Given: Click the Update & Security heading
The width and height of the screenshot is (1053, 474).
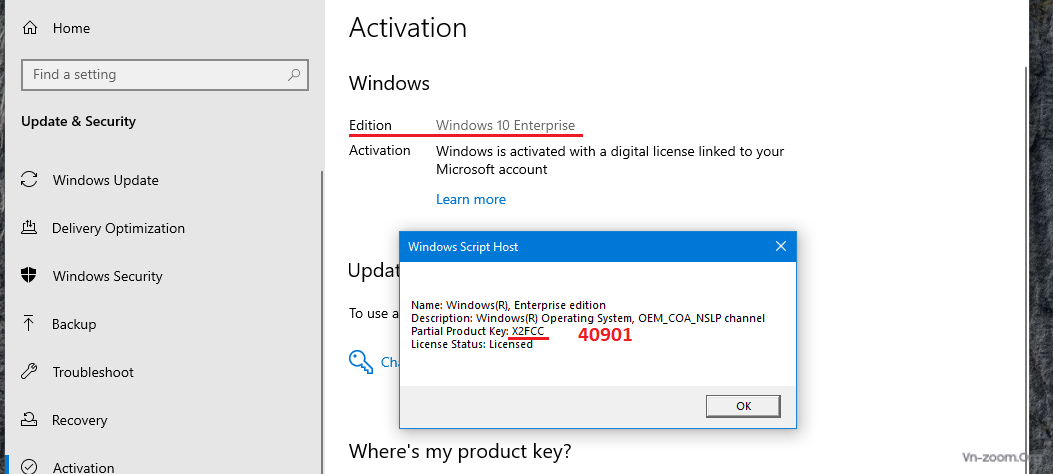Looking at the screenshot, I should coord(79,122).
